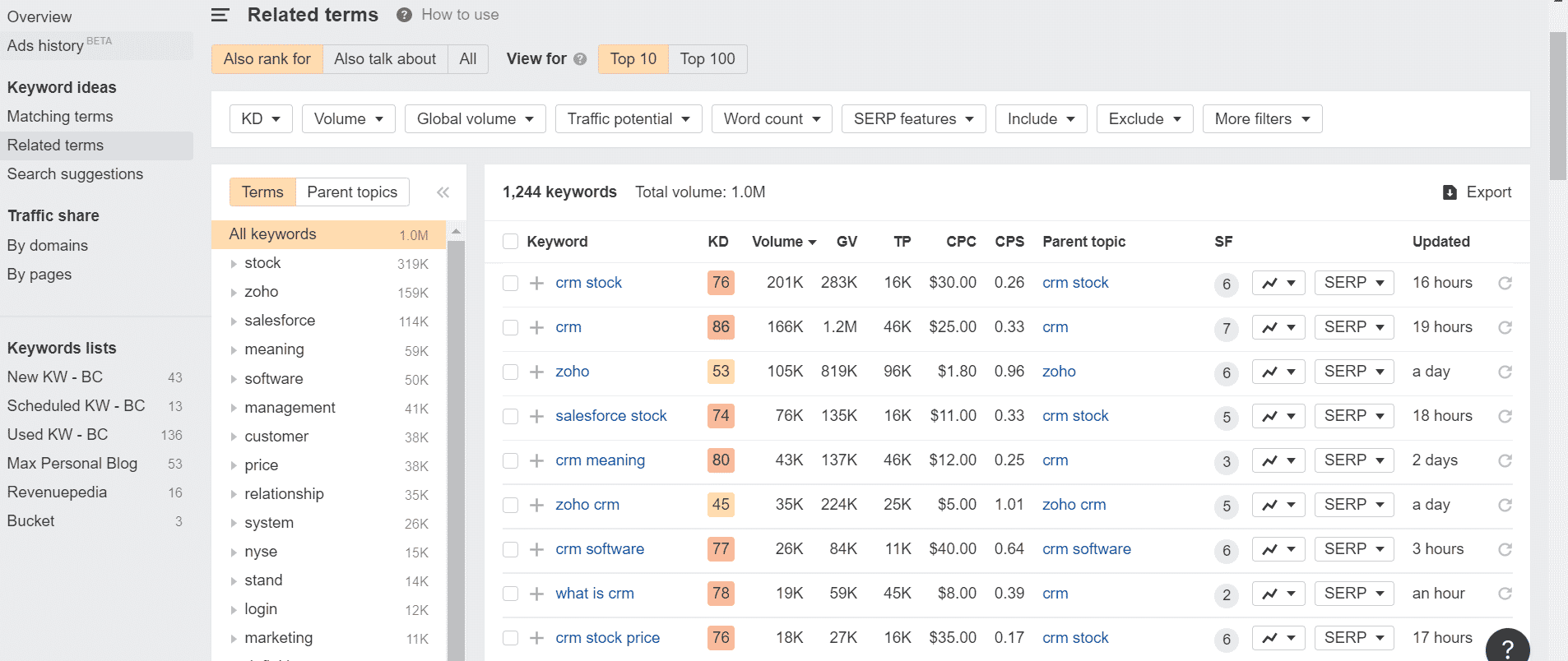The height and width of the screenshot is (661, 1568).
Task: Open the How to use help icon
Action: coord(404,15)
